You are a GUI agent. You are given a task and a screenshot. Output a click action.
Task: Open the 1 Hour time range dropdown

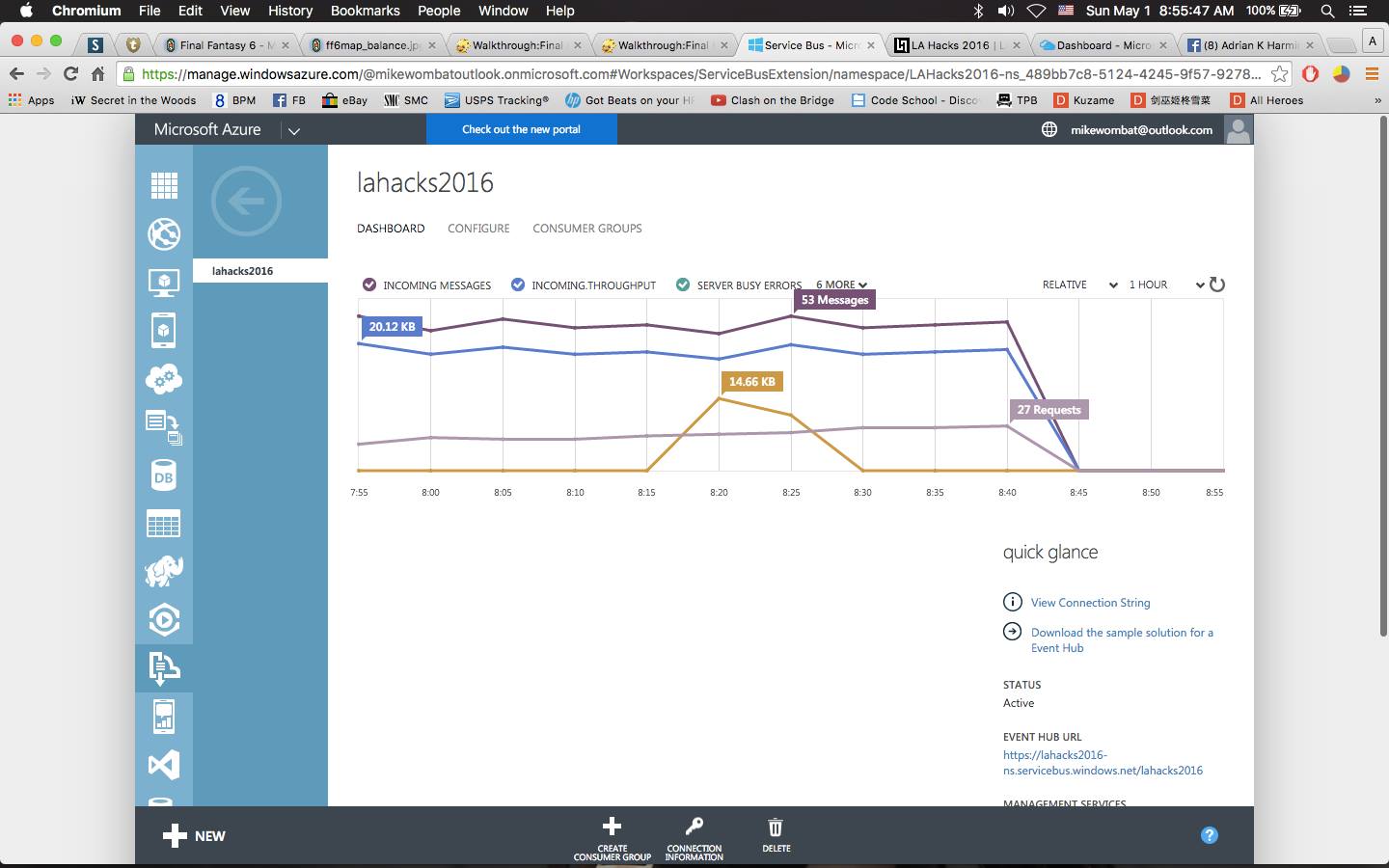[1166, 285]
